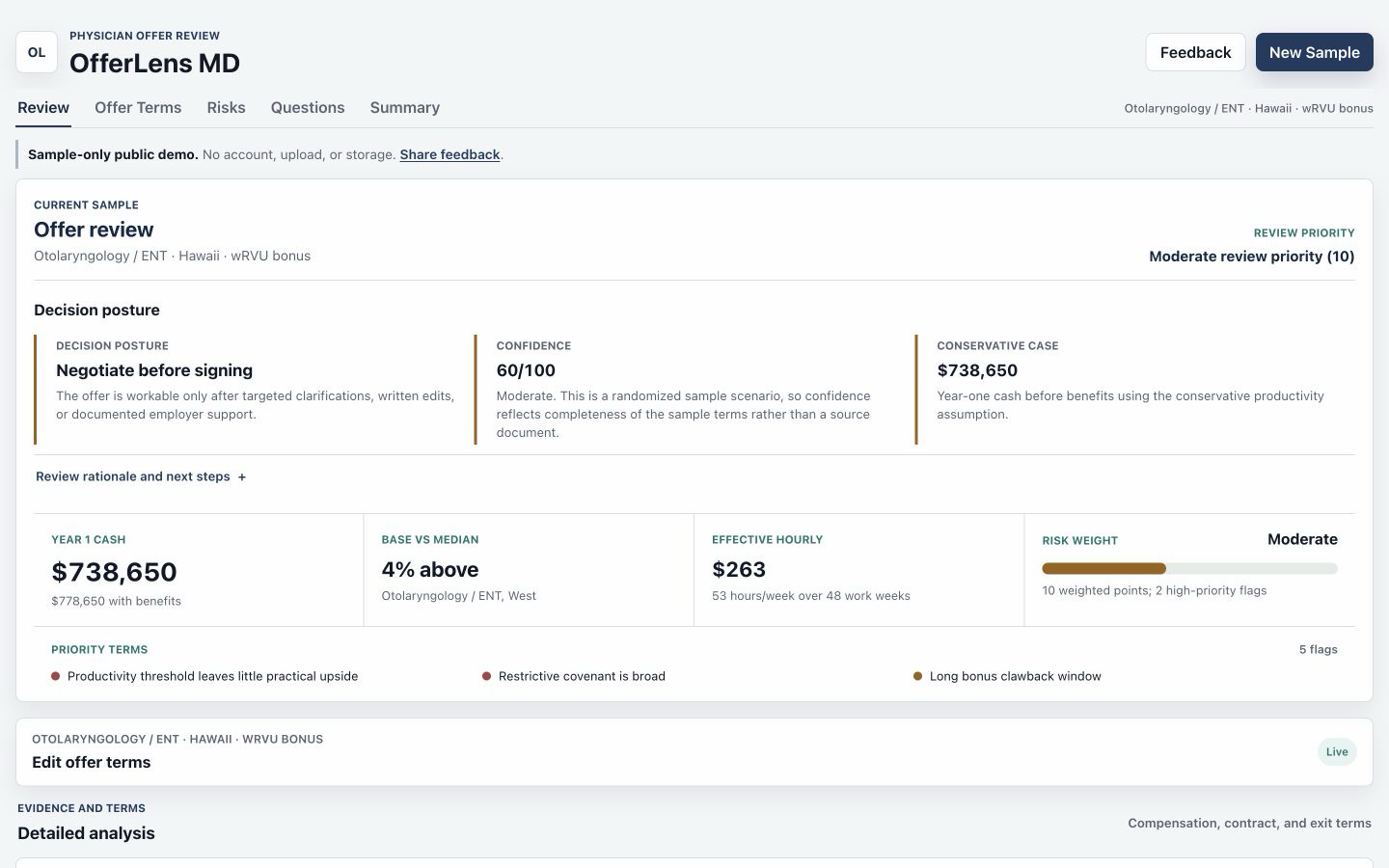Click the OL logo badge
This screenshot has height=868, width=1389.
37,52
